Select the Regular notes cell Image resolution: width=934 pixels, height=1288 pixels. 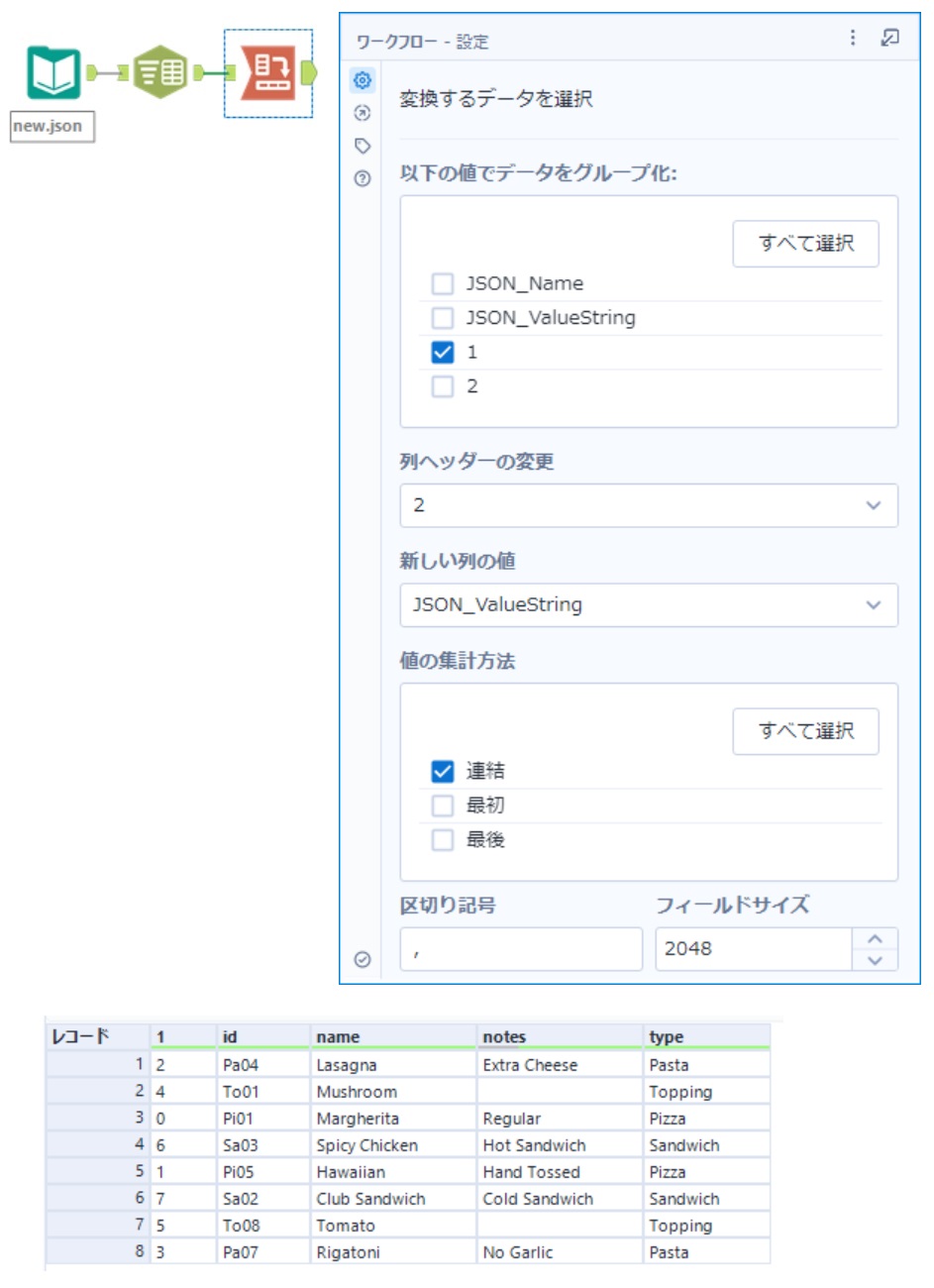pos(560,1119)
